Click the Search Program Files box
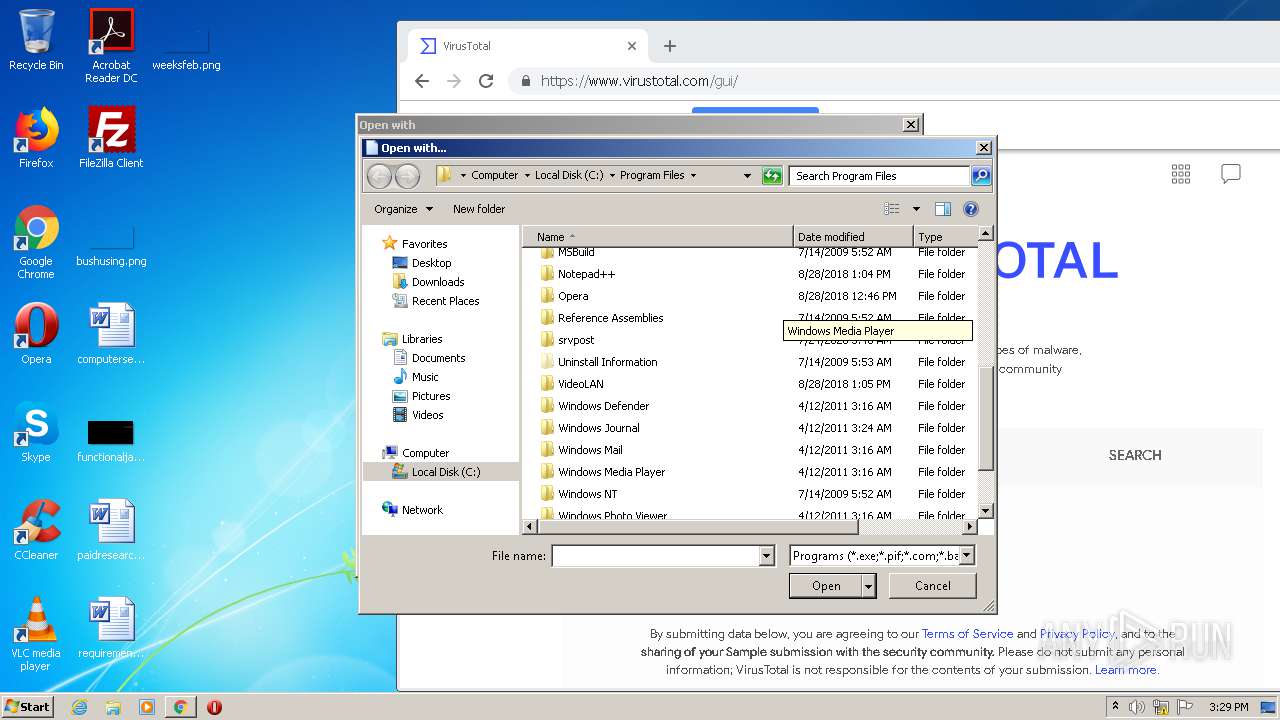Image resolution: width=1280 pixels, height=720 pixels. tap(880, 176)
